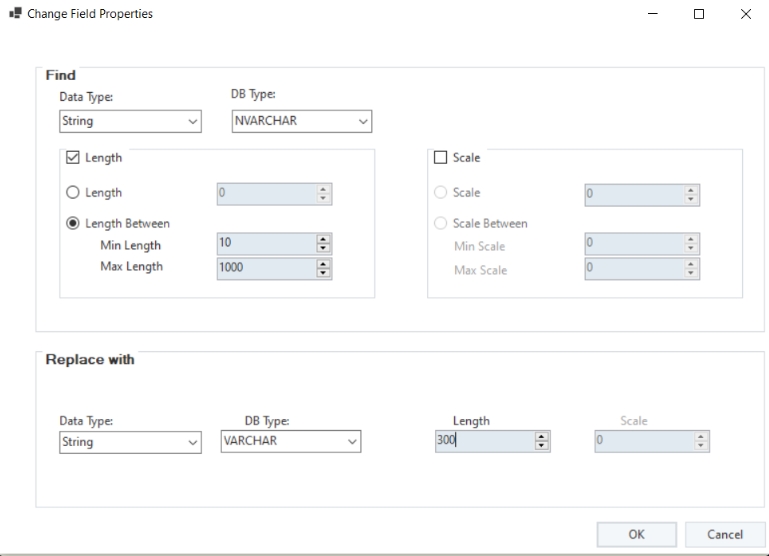This screenshot has height=556, width=769.
Task: Decrease Replace with Length using down arrow
Action: 541,445
